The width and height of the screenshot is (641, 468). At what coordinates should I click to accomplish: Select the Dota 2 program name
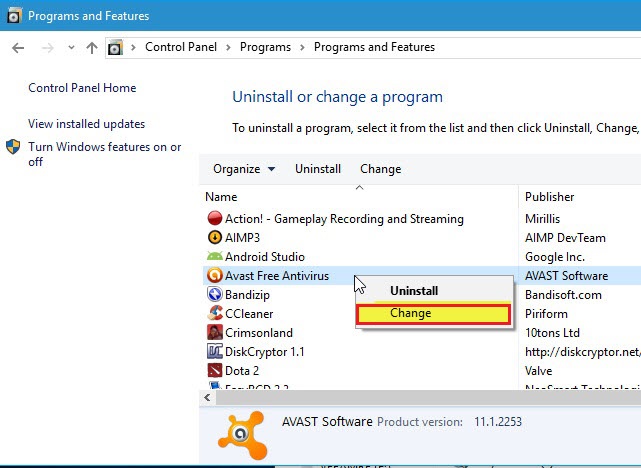(242, 371)
